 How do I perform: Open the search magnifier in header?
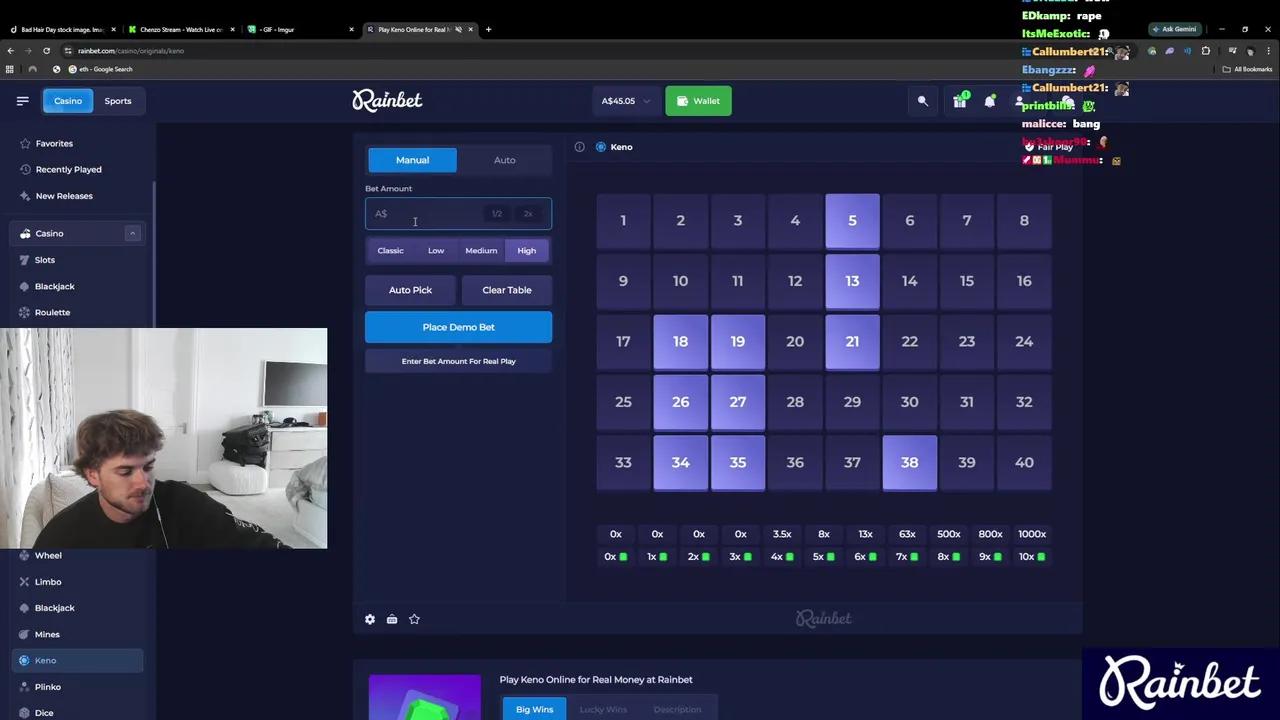(x=922, y=101)
